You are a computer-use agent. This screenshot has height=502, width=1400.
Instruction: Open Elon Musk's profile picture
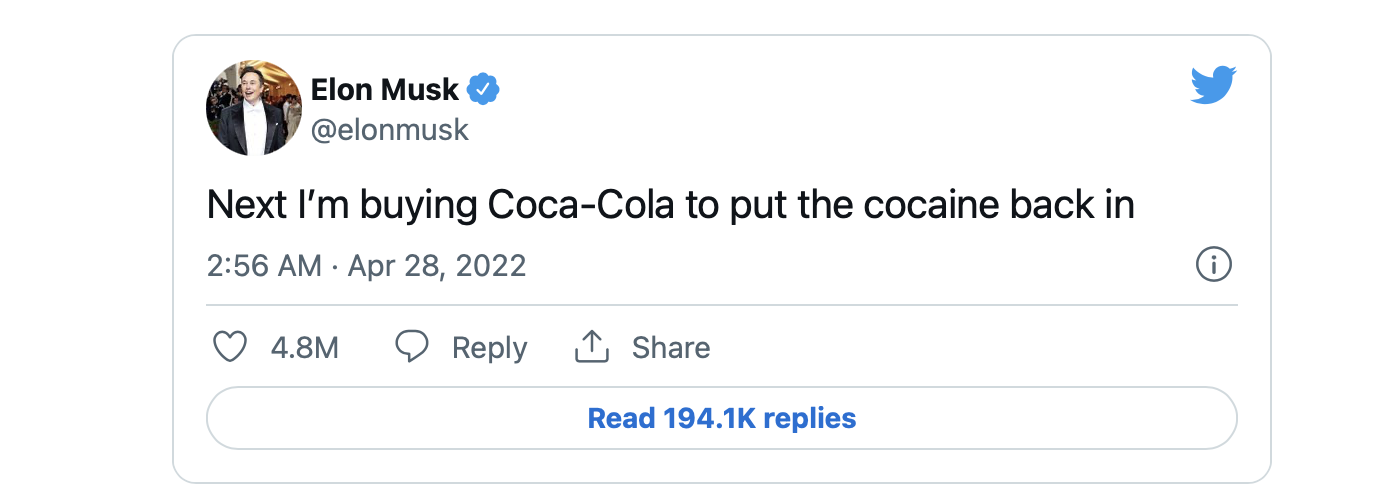[254, 108]
